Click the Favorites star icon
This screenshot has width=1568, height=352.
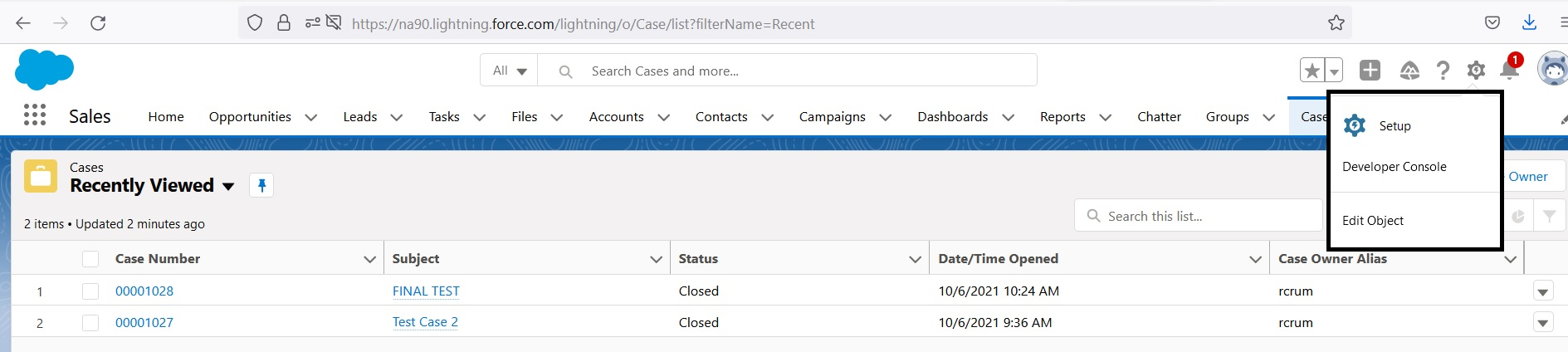tap(1312, 71)
